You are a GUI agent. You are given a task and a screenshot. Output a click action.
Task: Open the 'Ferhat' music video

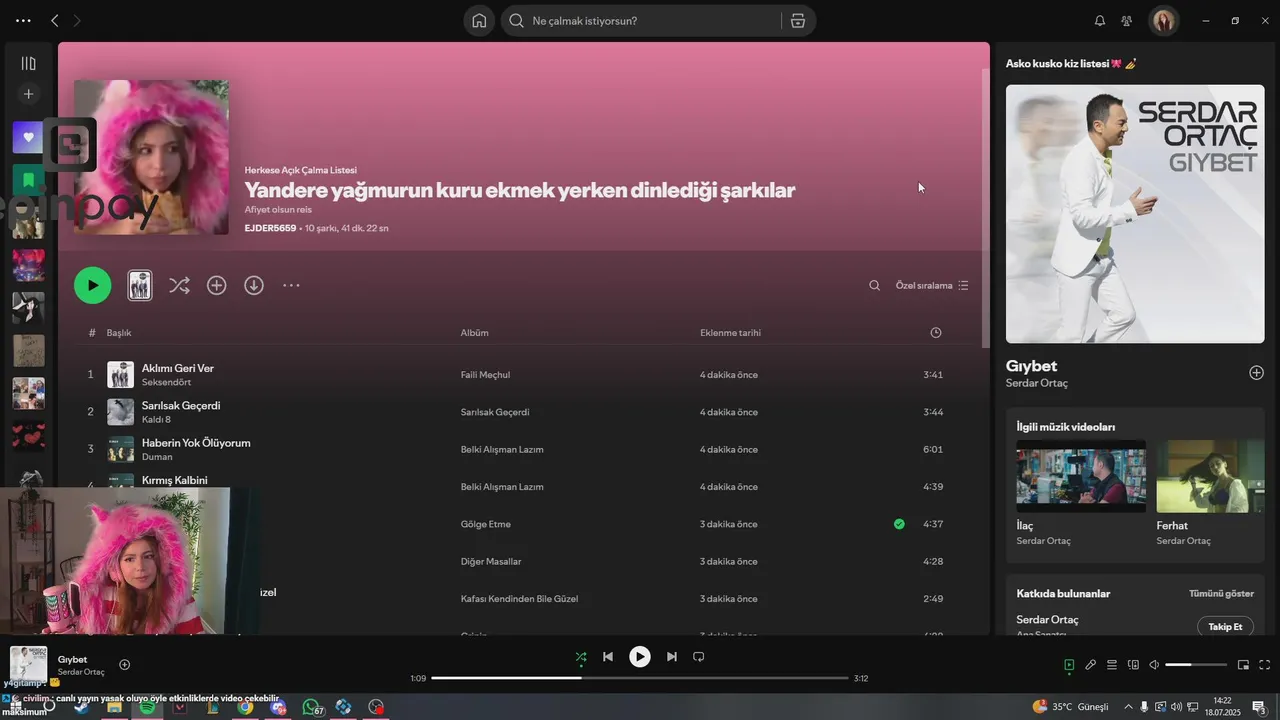tap(1210, 476)
